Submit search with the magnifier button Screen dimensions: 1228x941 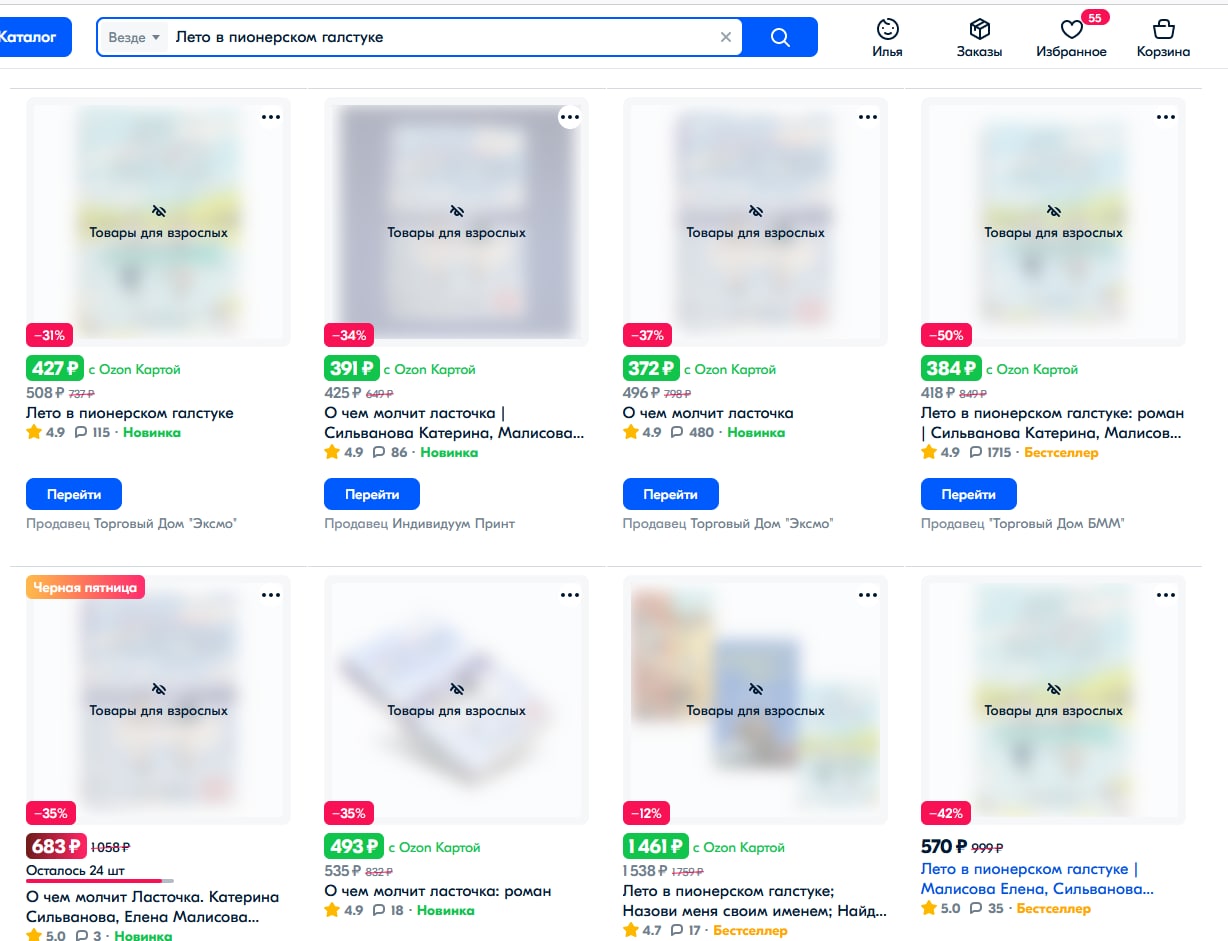[x=781, y=37]
